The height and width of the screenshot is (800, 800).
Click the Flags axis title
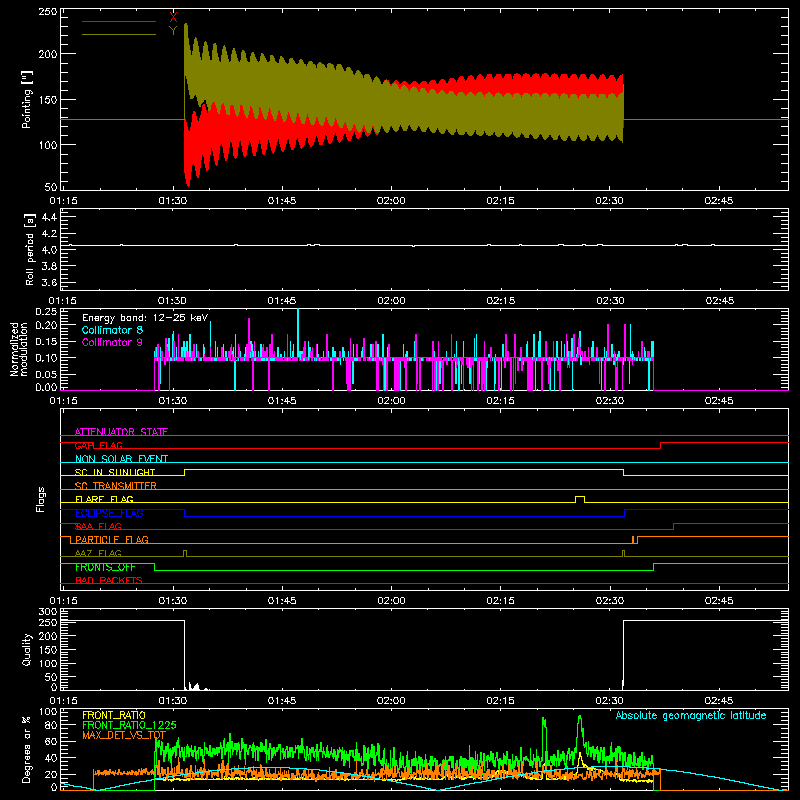[x=40, y=499]
